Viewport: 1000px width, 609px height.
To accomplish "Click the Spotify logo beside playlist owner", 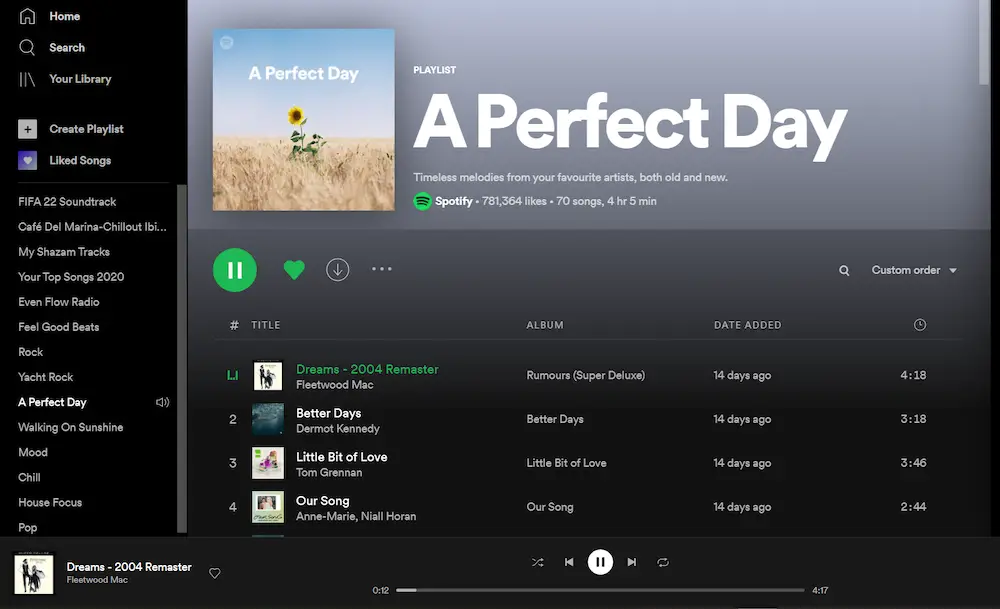I will [422, 202].
